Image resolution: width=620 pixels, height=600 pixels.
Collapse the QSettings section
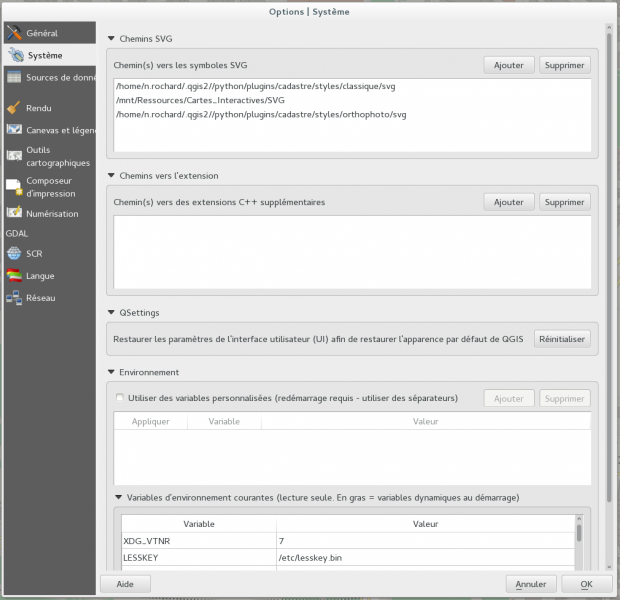111,313
